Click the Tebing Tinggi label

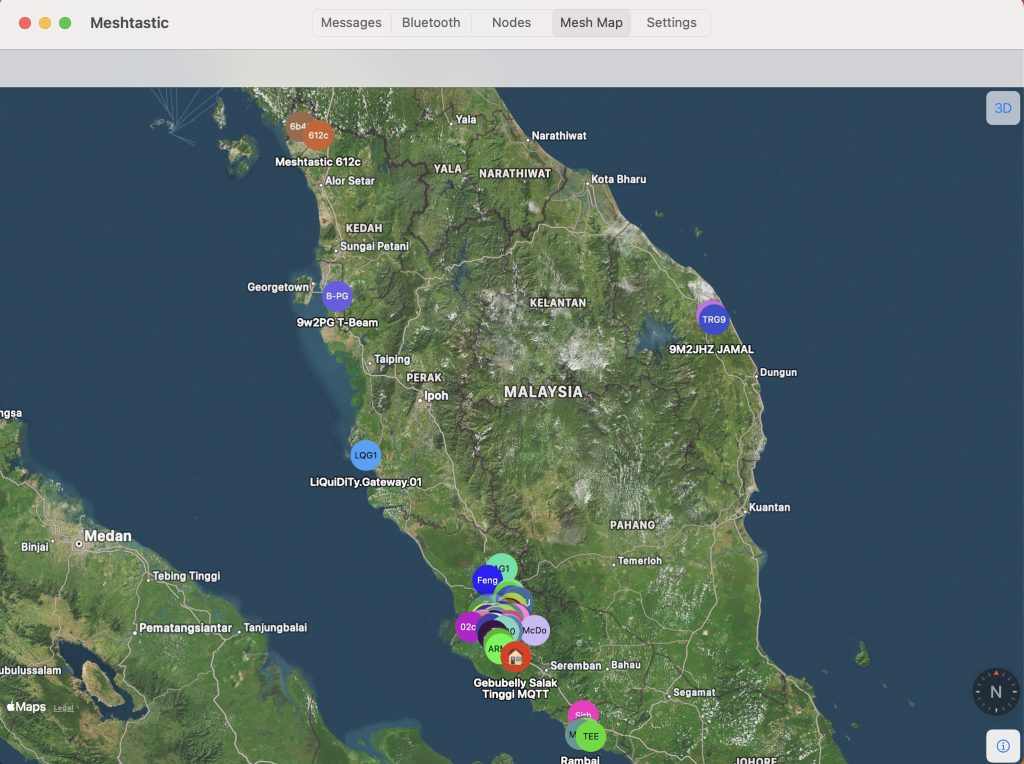(x=187, y=576)
